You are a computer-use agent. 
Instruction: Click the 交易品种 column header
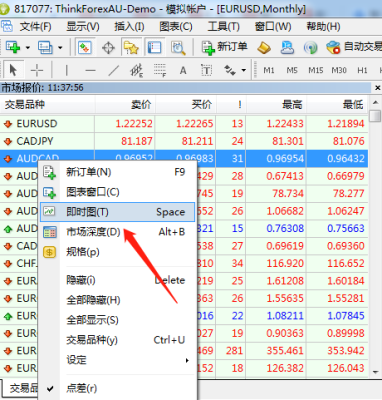click(x=47, y=105)
